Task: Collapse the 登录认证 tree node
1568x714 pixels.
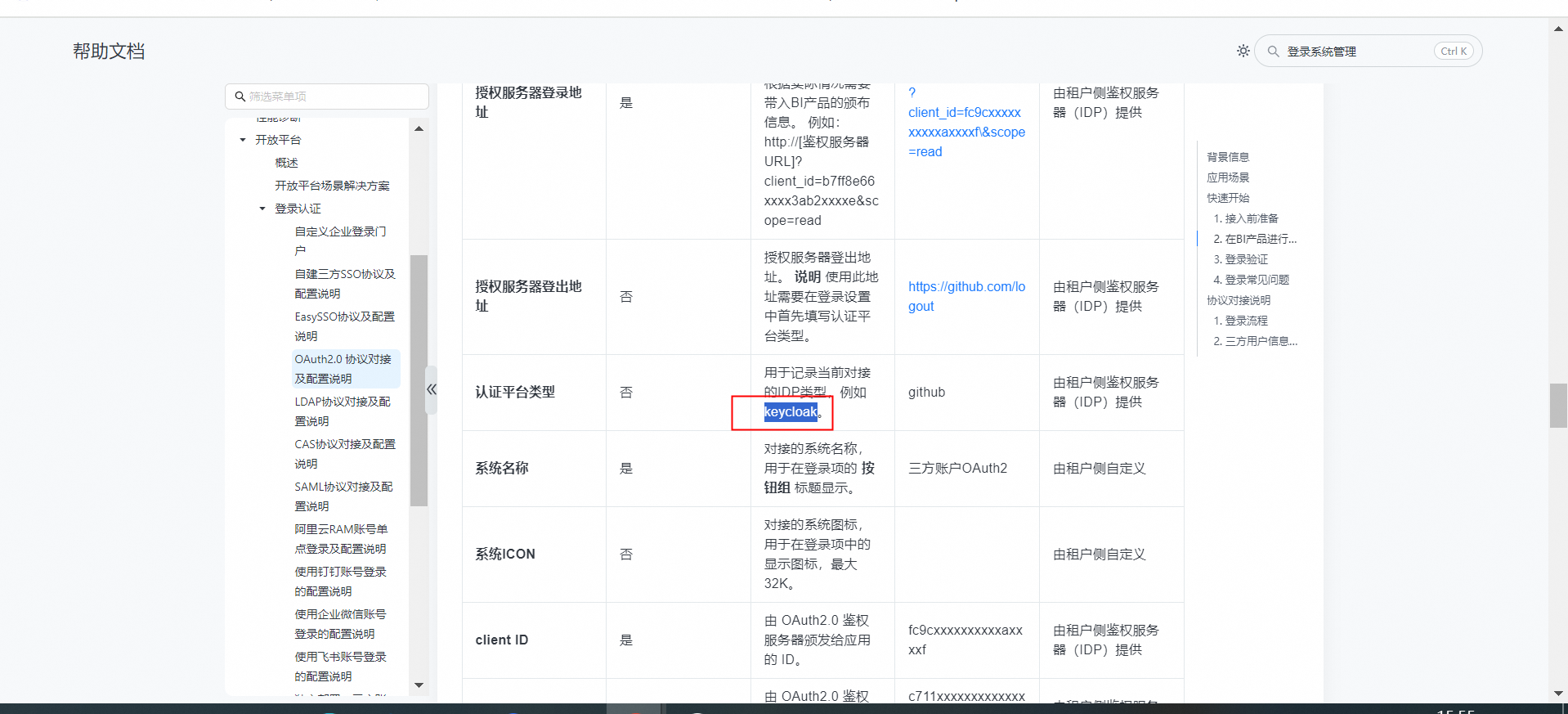Action: point(262,209)
